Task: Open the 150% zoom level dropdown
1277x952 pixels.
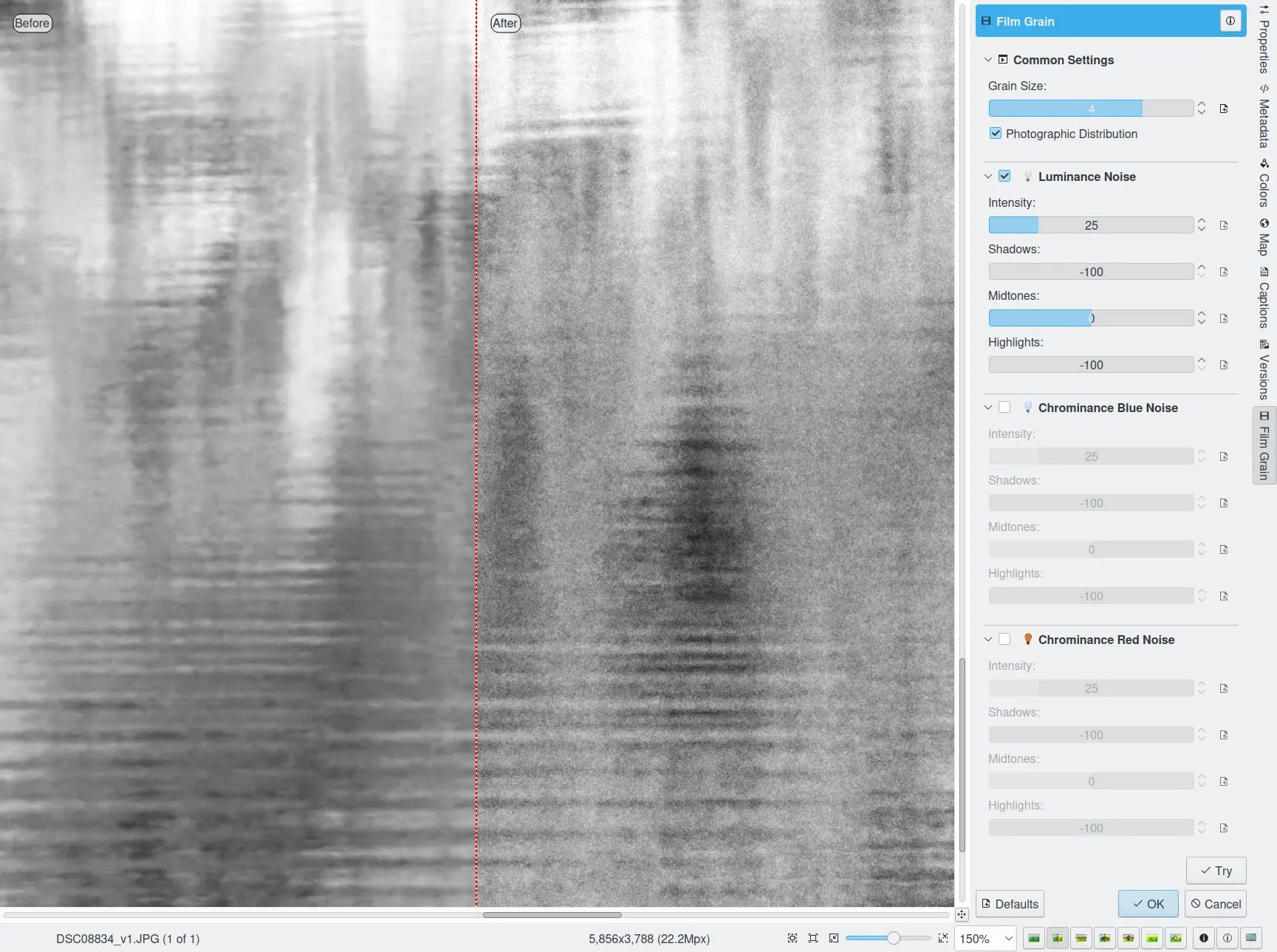Action: [x=985, y=939]
